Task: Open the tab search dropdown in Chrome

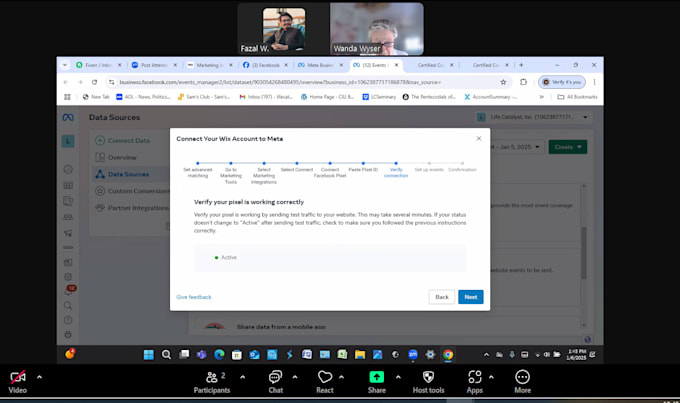Action: tap(65, 65)
